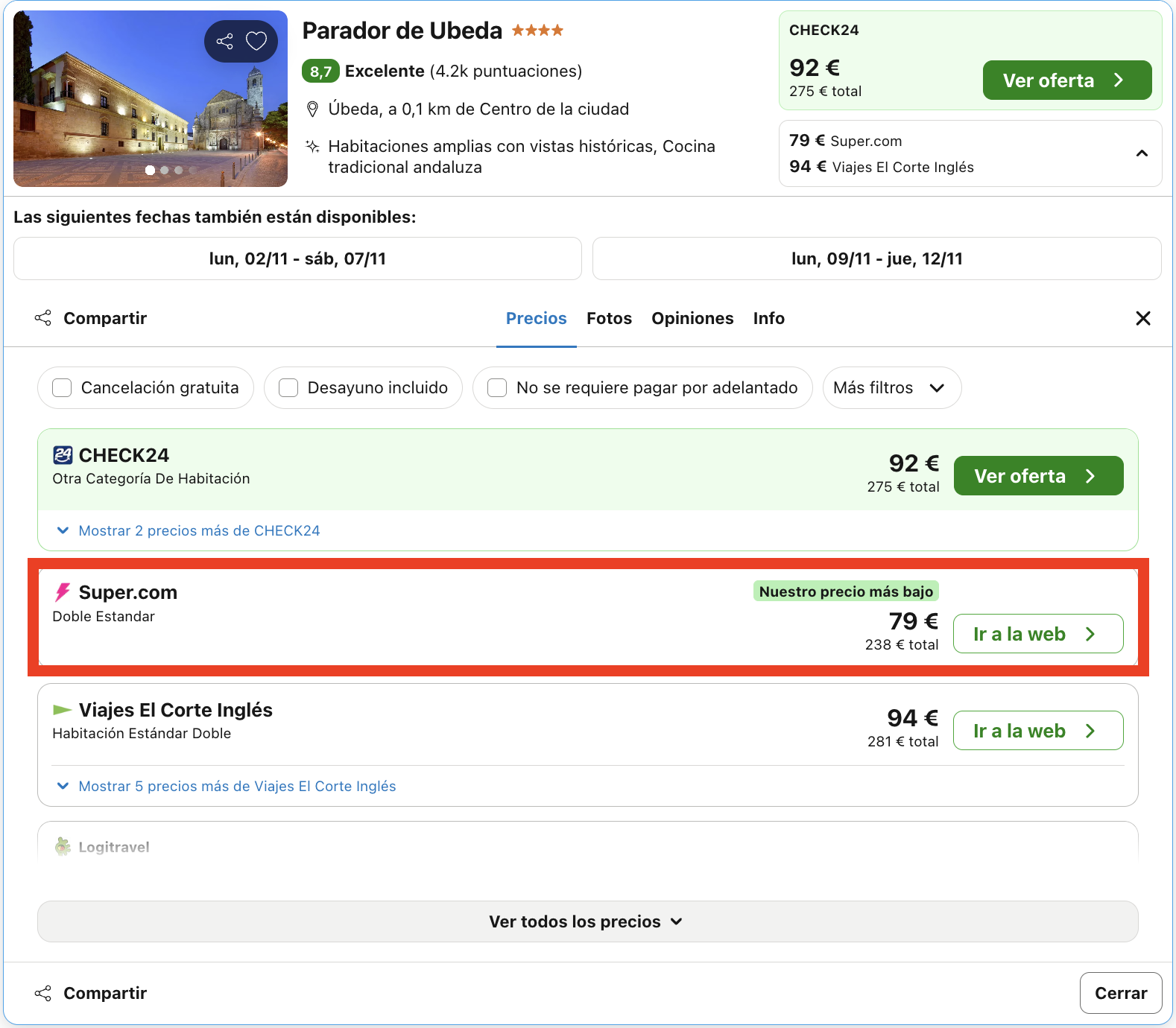The height and width of the screenshot is (1028, 1176).
Task: Click Ver oferta in the top CHECK24 card
Action: pyautogui.click(x=1067, y=80)
